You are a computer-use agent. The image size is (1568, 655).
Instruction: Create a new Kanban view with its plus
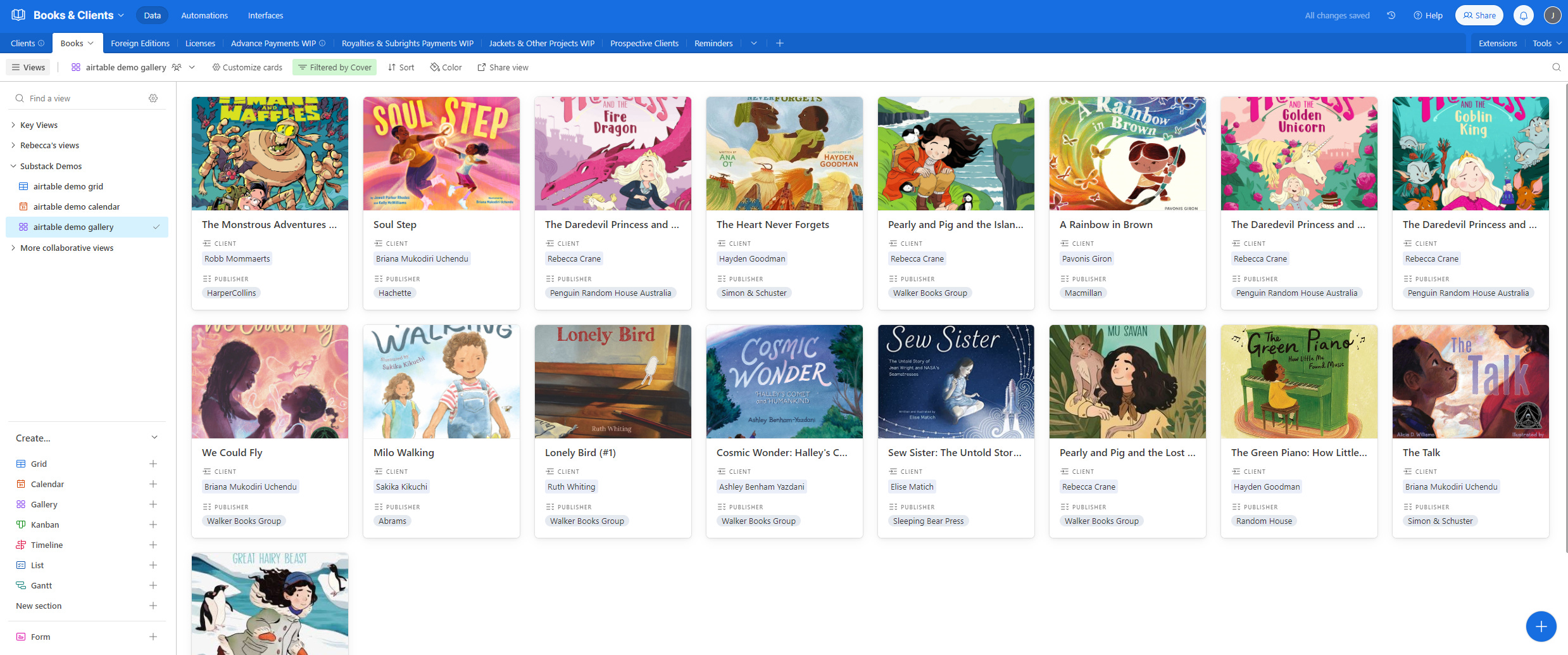pyautogui.click(x=153, y=525)
